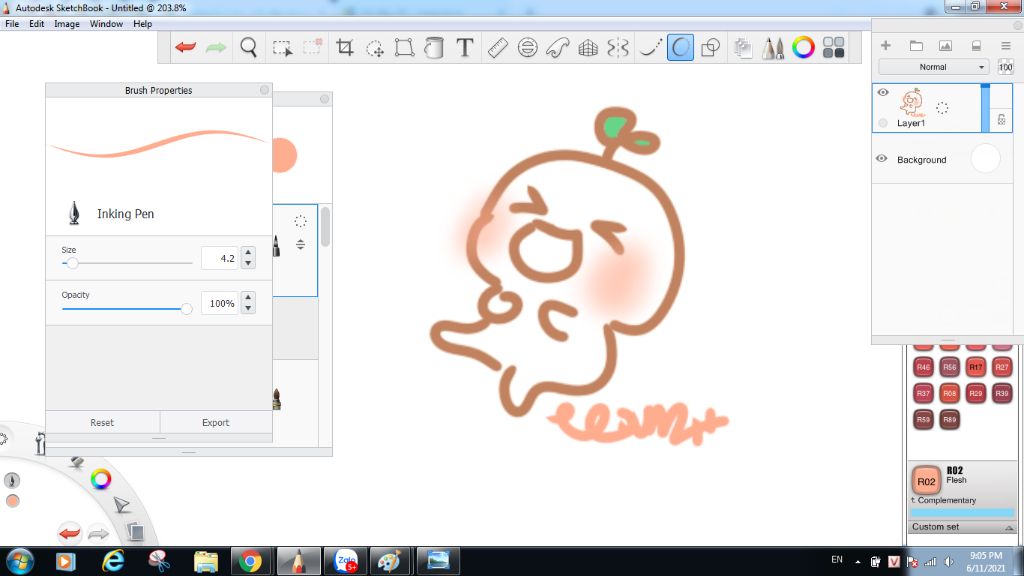Pick Copic color swatch R17
The image size is (1024, 576).
pos(976,367)
